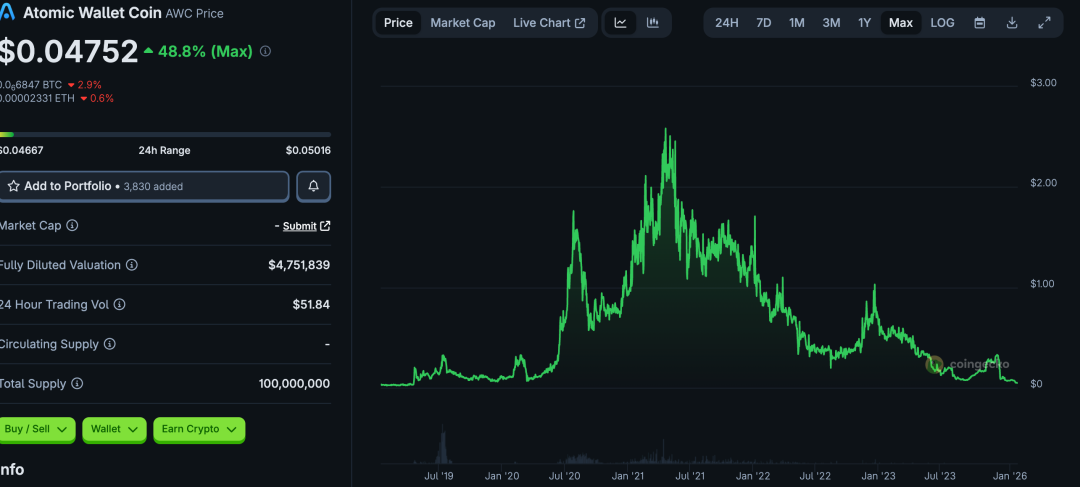The width and height of the screenshot is (1080, 487).
Task: Toggle LOG scale on the chart
Action: point(942,23)
